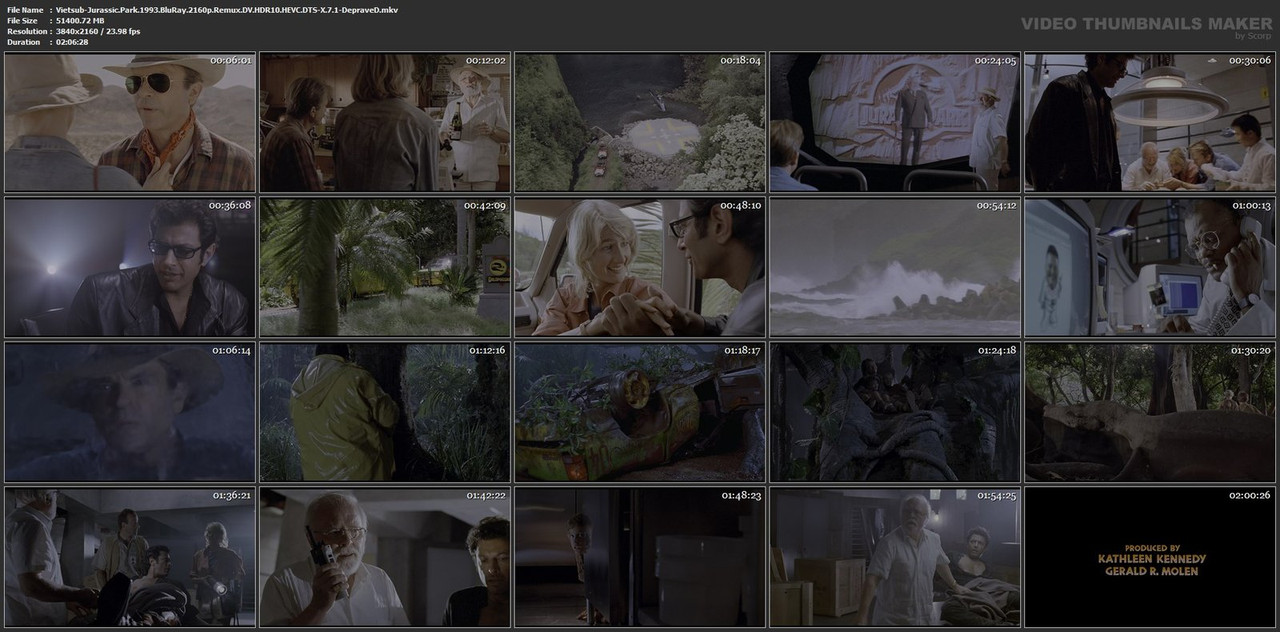
Task: Open the thumbnail at 00:06:01
Action: pyautogui.click(x=130, y=123)
